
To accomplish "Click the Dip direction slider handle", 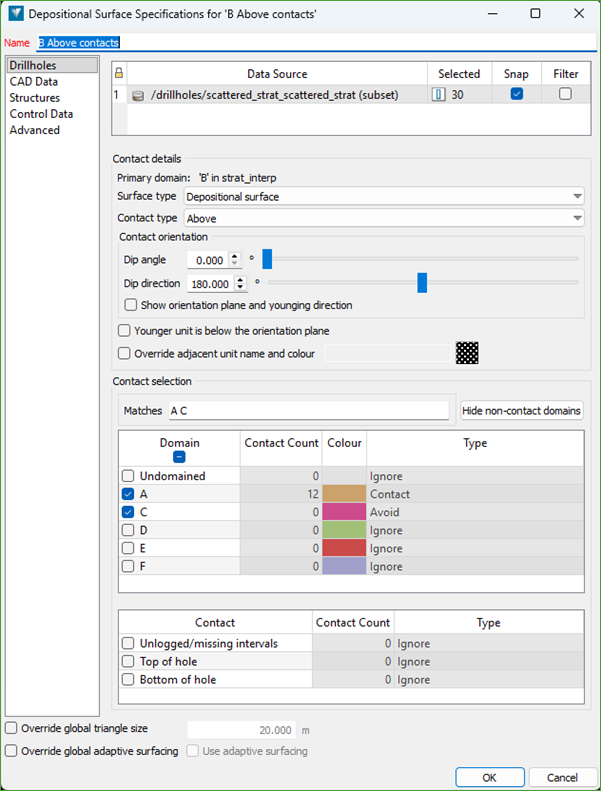I will [x=422, y=283].
